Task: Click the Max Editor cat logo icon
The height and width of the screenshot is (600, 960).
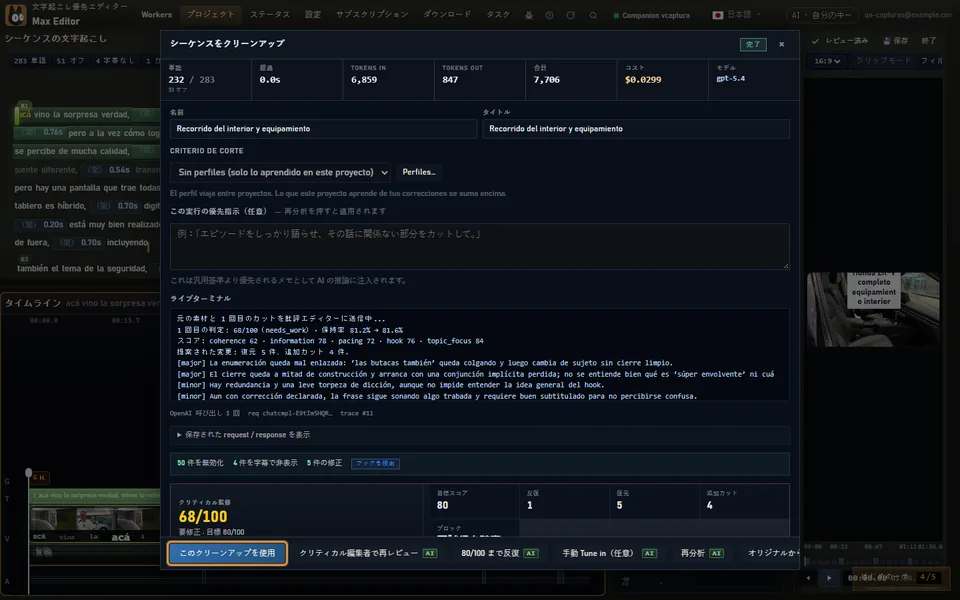Action: [15, 15]
